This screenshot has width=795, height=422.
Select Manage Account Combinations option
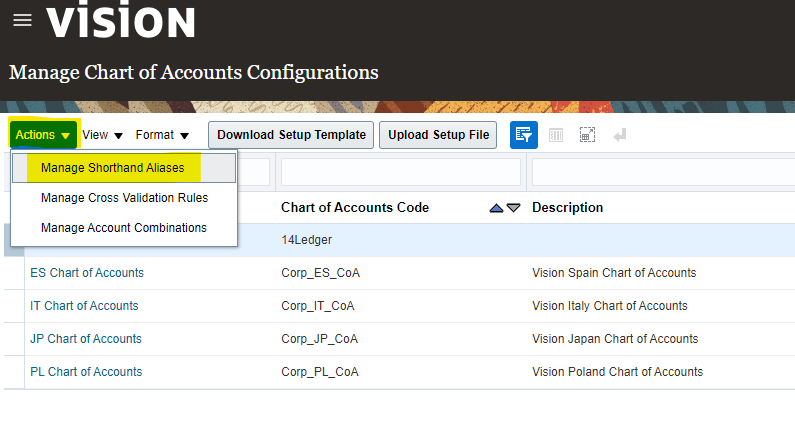123,228
